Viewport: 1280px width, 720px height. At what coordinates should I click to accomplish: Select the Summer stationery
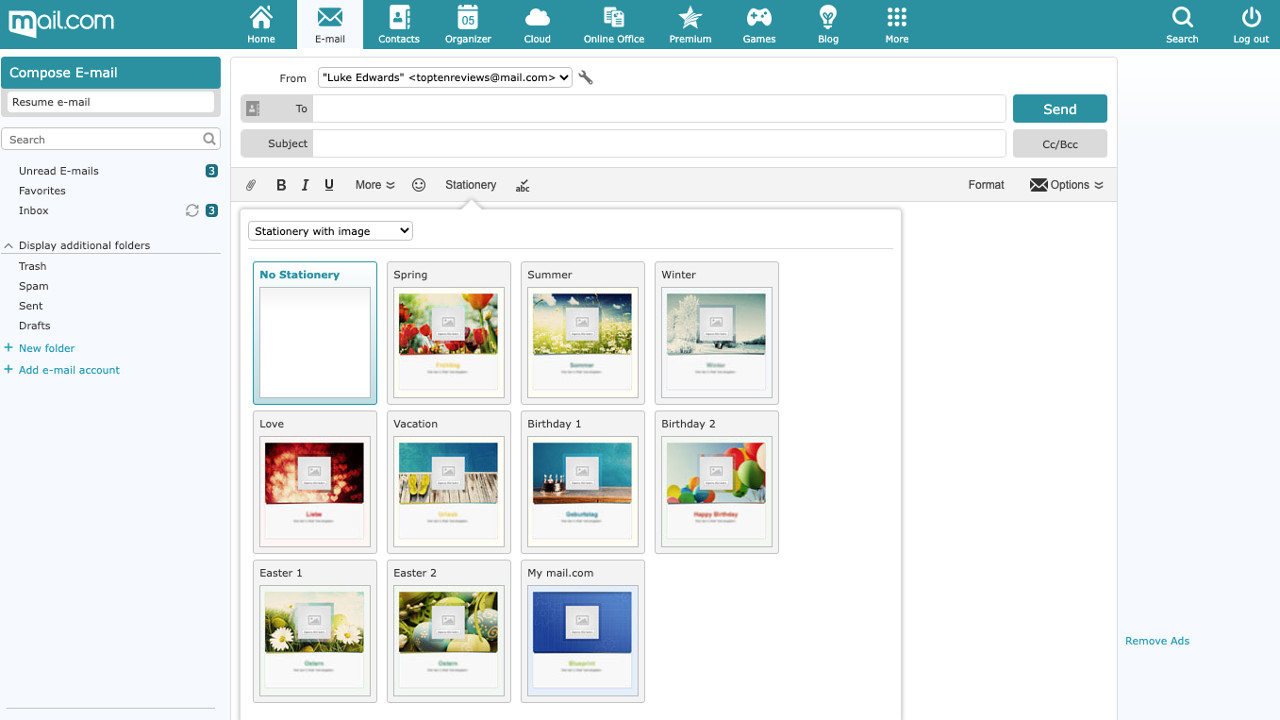583,333
